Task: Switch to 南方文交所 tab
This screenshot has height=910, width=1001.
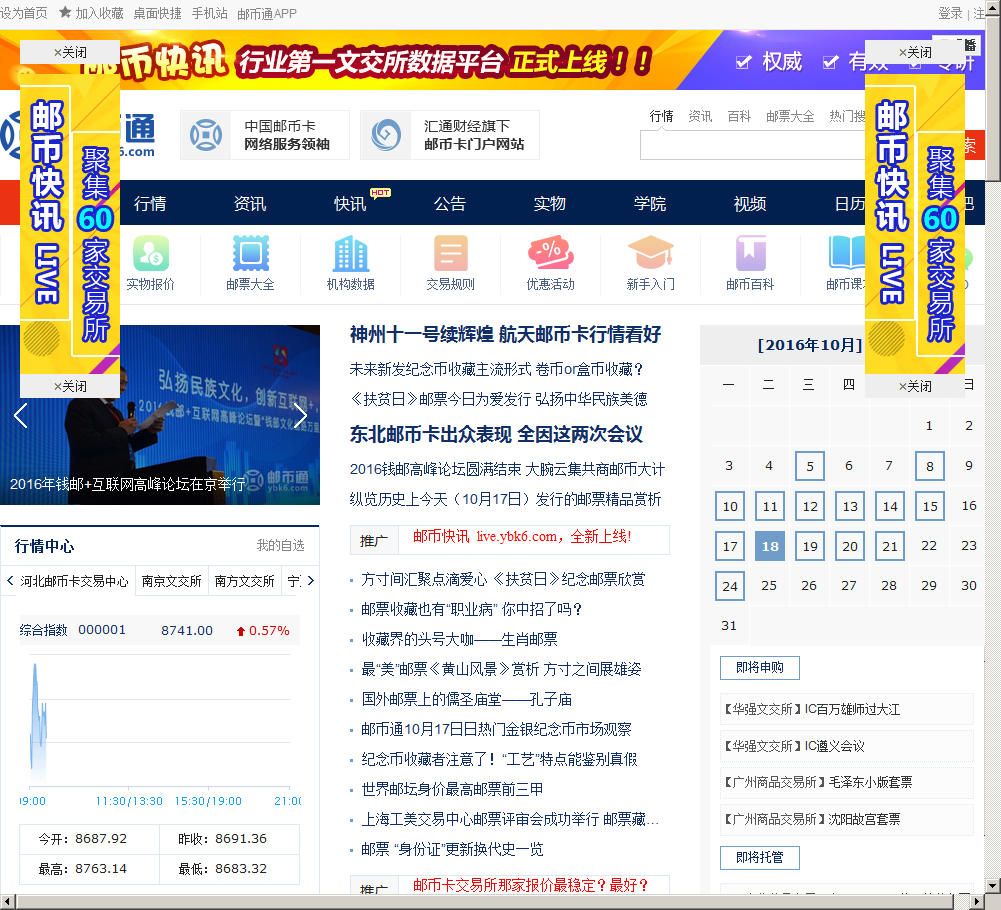Action: click(245, 581)
